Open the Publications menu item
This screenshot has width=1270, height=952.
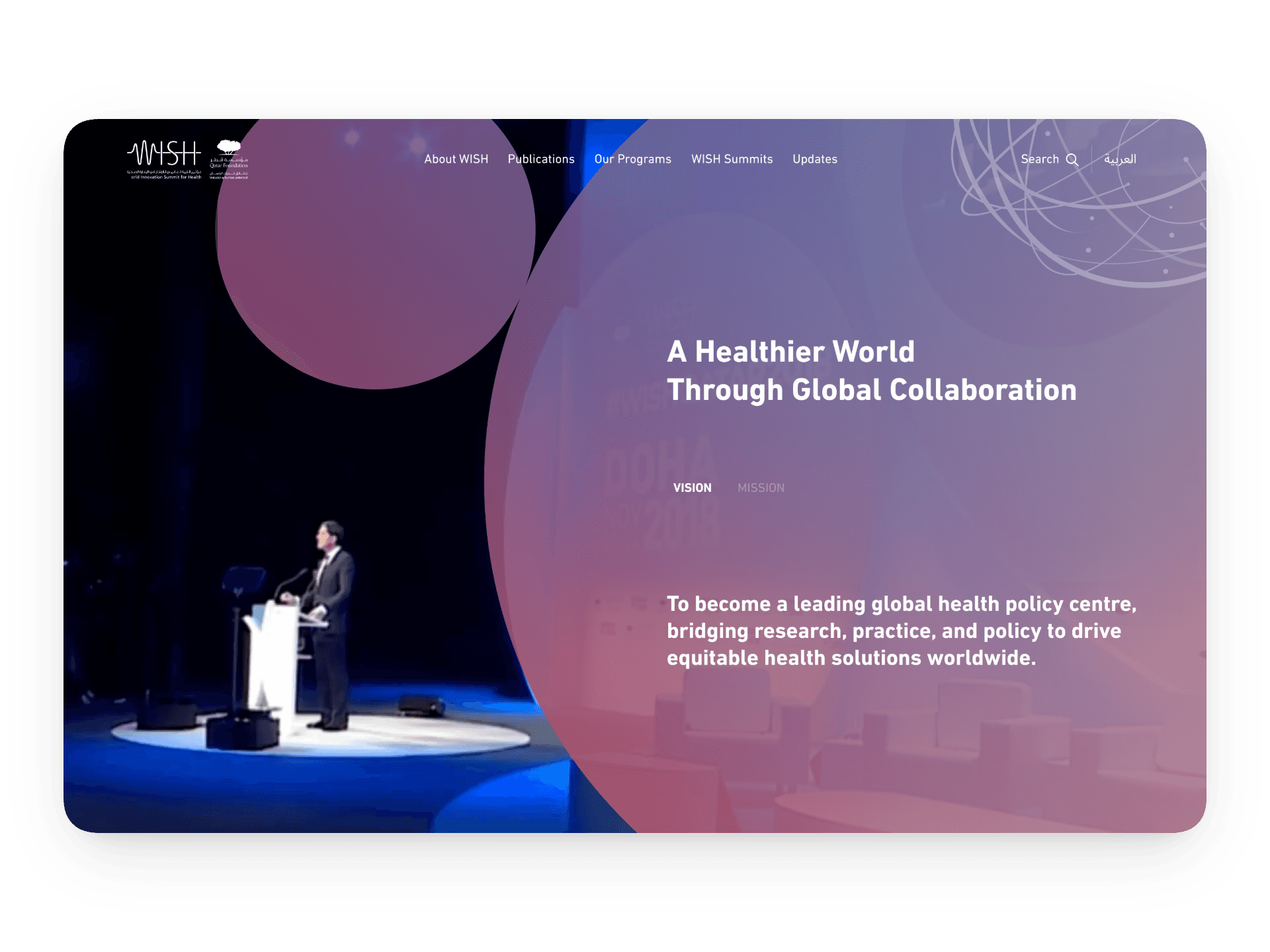tap(540, 159)
